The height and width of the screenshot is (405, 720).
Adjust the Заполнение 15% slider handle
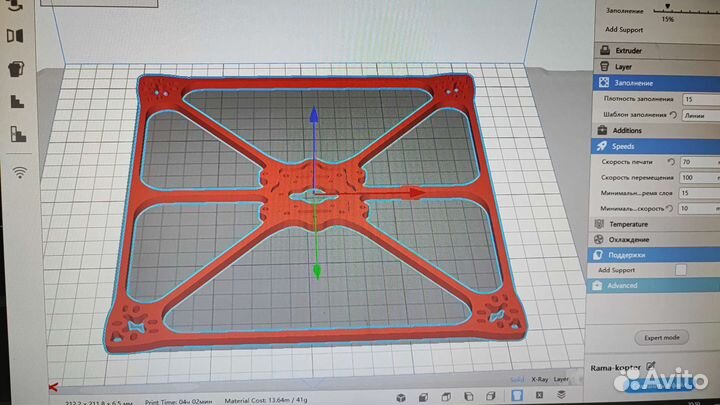(667, 6)
